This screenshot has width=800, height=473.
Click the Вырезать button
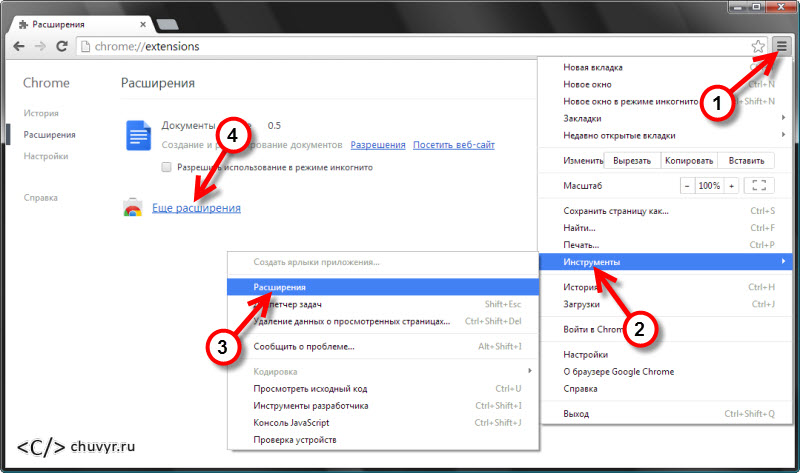632,161
